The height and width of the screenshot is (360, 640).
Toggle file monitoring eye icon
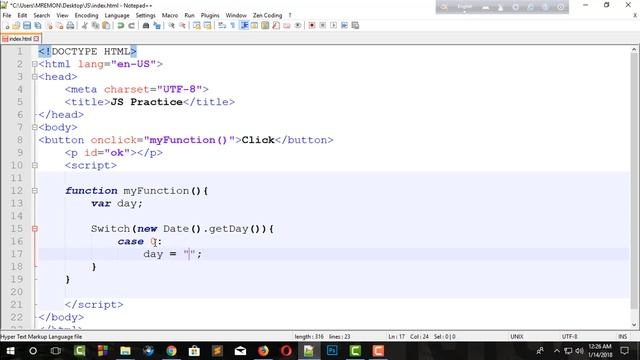coord(298,25)
